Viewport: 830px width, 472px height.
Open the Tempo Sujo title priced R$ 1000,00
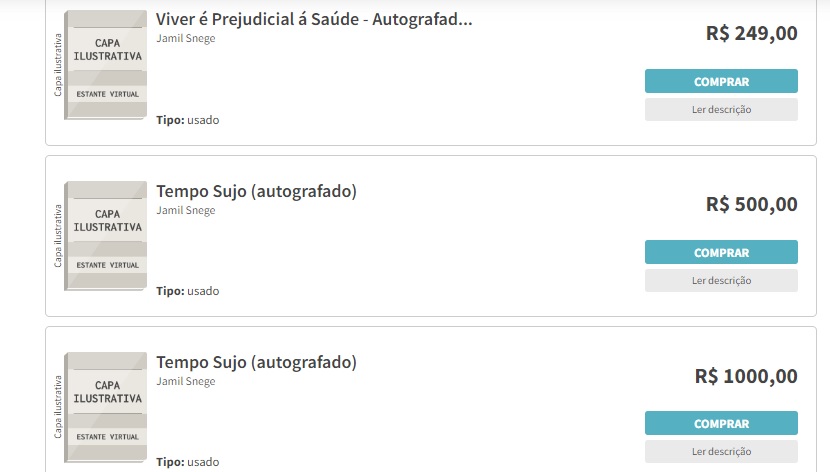click(256, 362)
